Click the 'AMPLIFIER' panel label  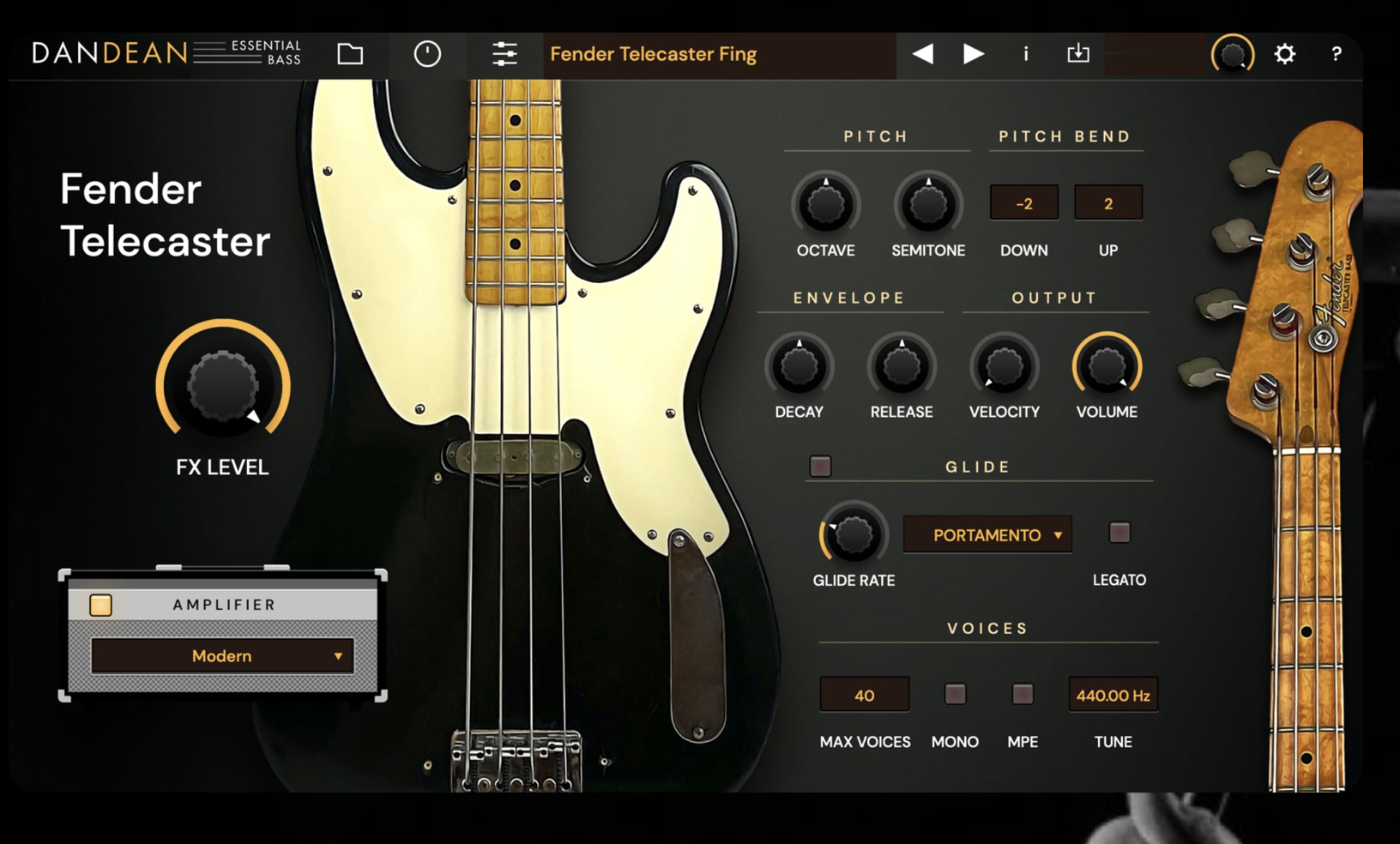[224, 605]
